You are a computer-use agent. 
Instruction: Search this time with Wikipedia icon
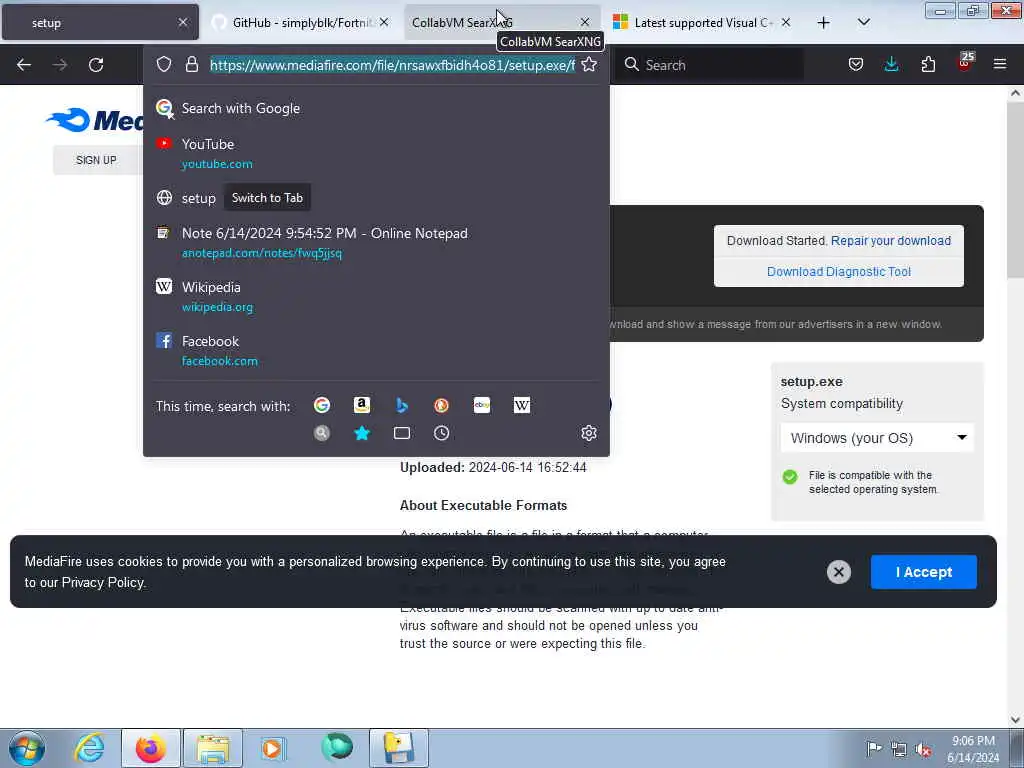tap(522, 405)
